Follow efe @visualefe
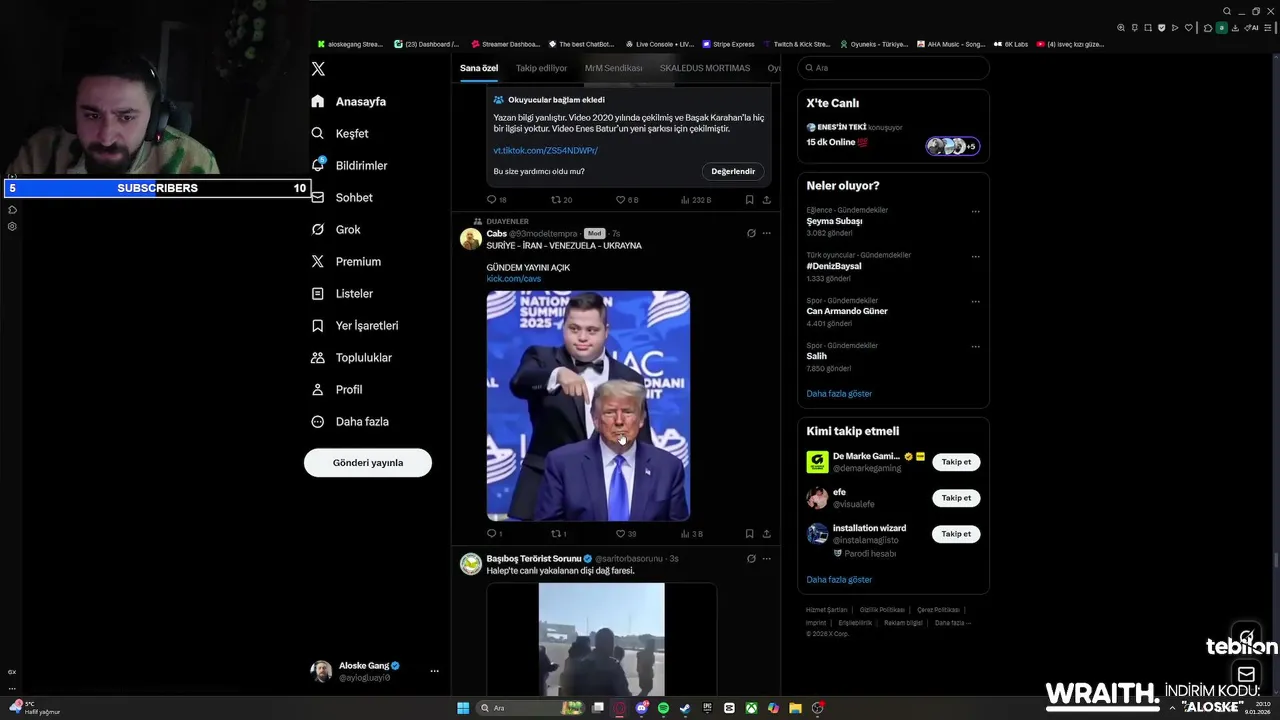Screen dimensions: 1280x720 pos(956,498)
